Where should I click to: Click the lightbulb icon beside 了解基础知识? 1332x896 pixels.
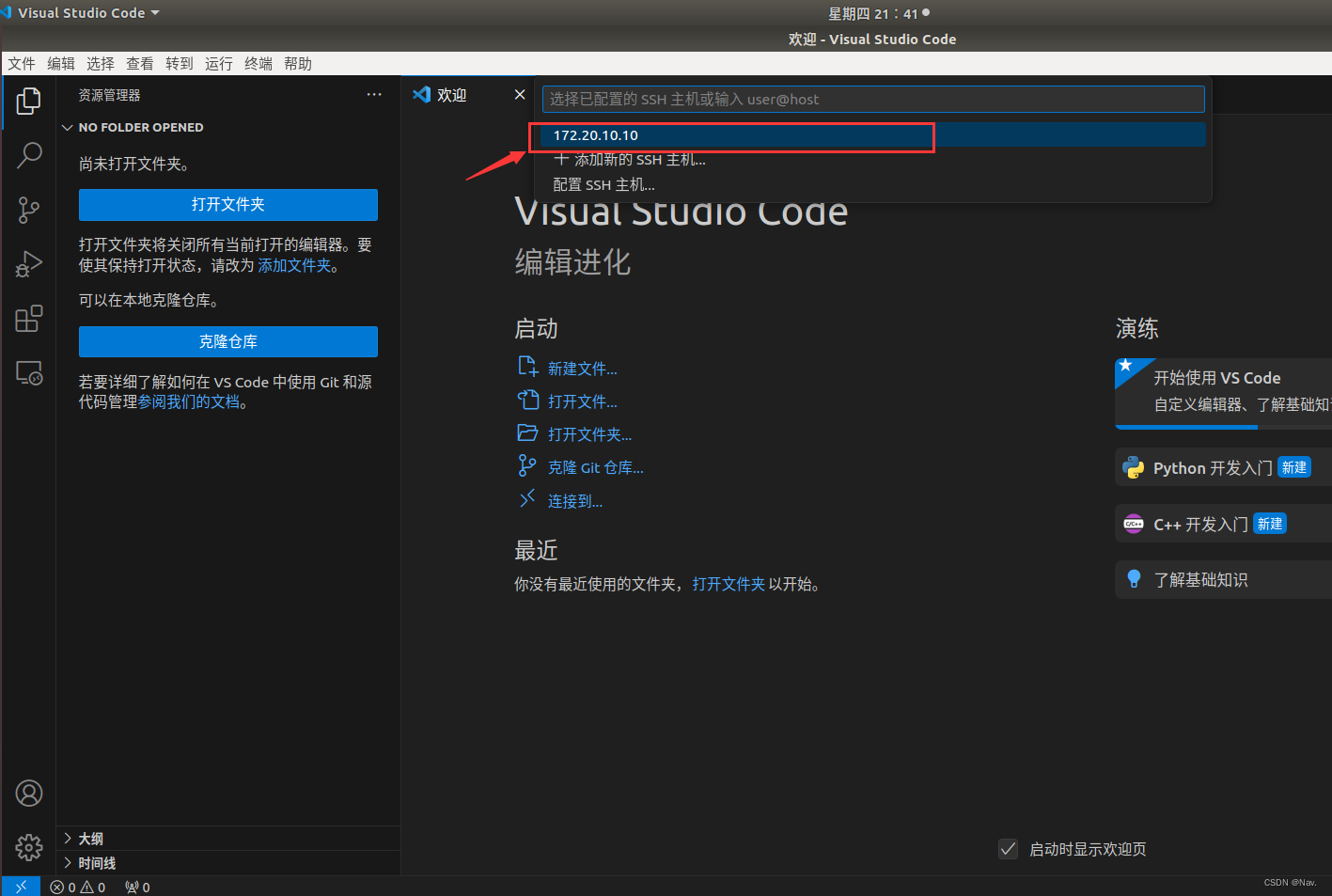coord(1134,579)
